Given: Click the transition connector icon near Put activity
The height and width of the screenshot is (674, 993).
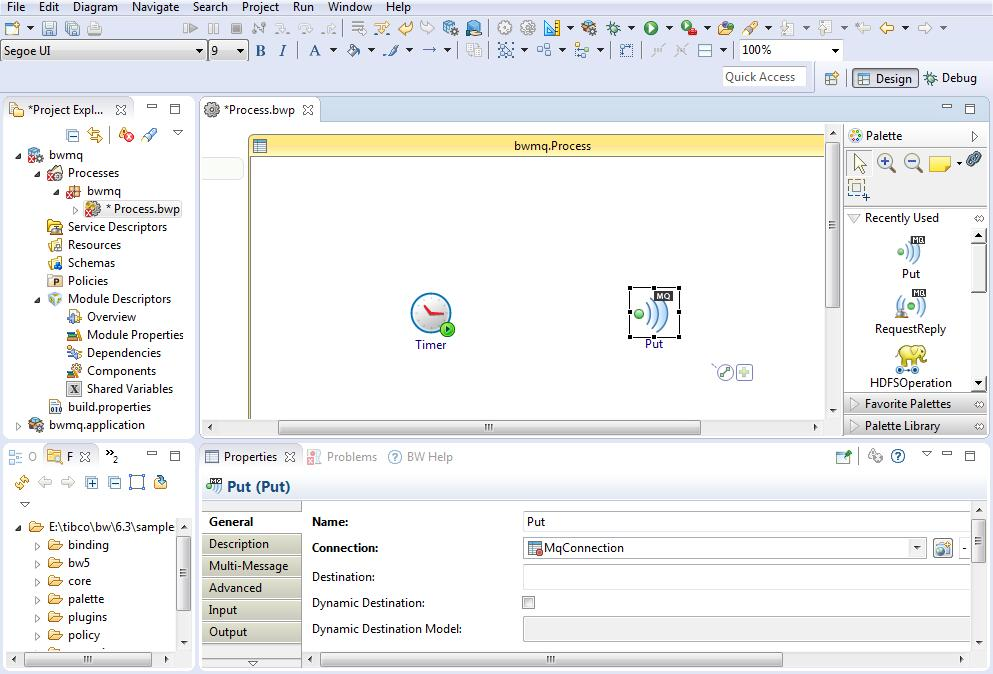Looking at the screenshot, I should point(724,372).
